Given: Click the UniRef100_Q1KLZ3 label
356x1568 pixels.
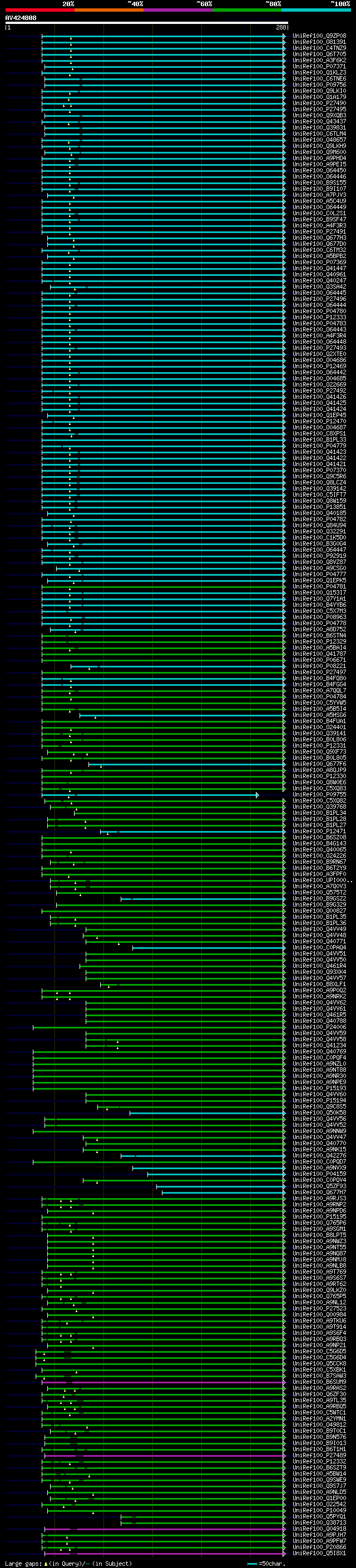Looking at the screenshot, I should tap(319, 72).
